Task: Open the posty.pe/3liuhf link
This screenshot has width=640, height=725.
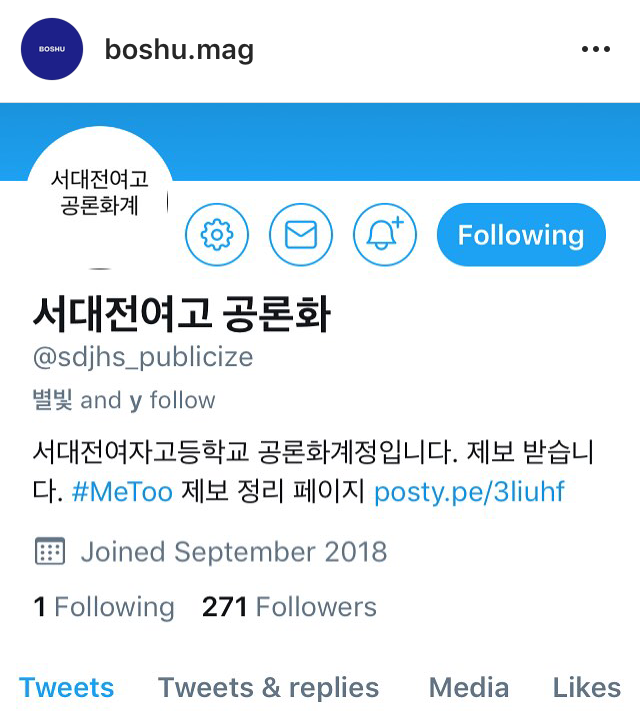Action: click(469, 492)
